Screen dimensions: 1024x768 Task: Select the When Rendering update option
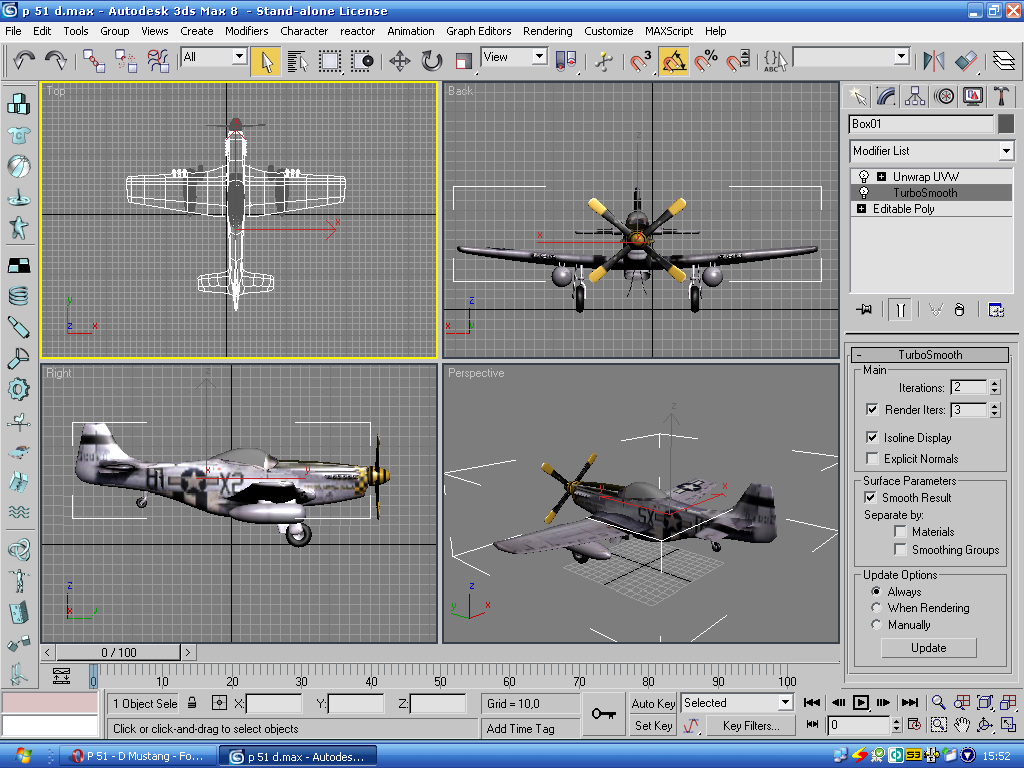pyautogui.click(x=876, y=608)
